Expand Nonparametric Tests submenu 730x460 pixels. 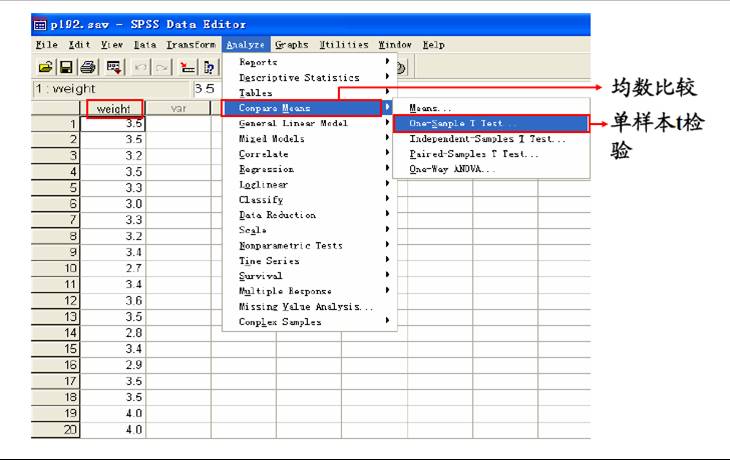point(310,245)
